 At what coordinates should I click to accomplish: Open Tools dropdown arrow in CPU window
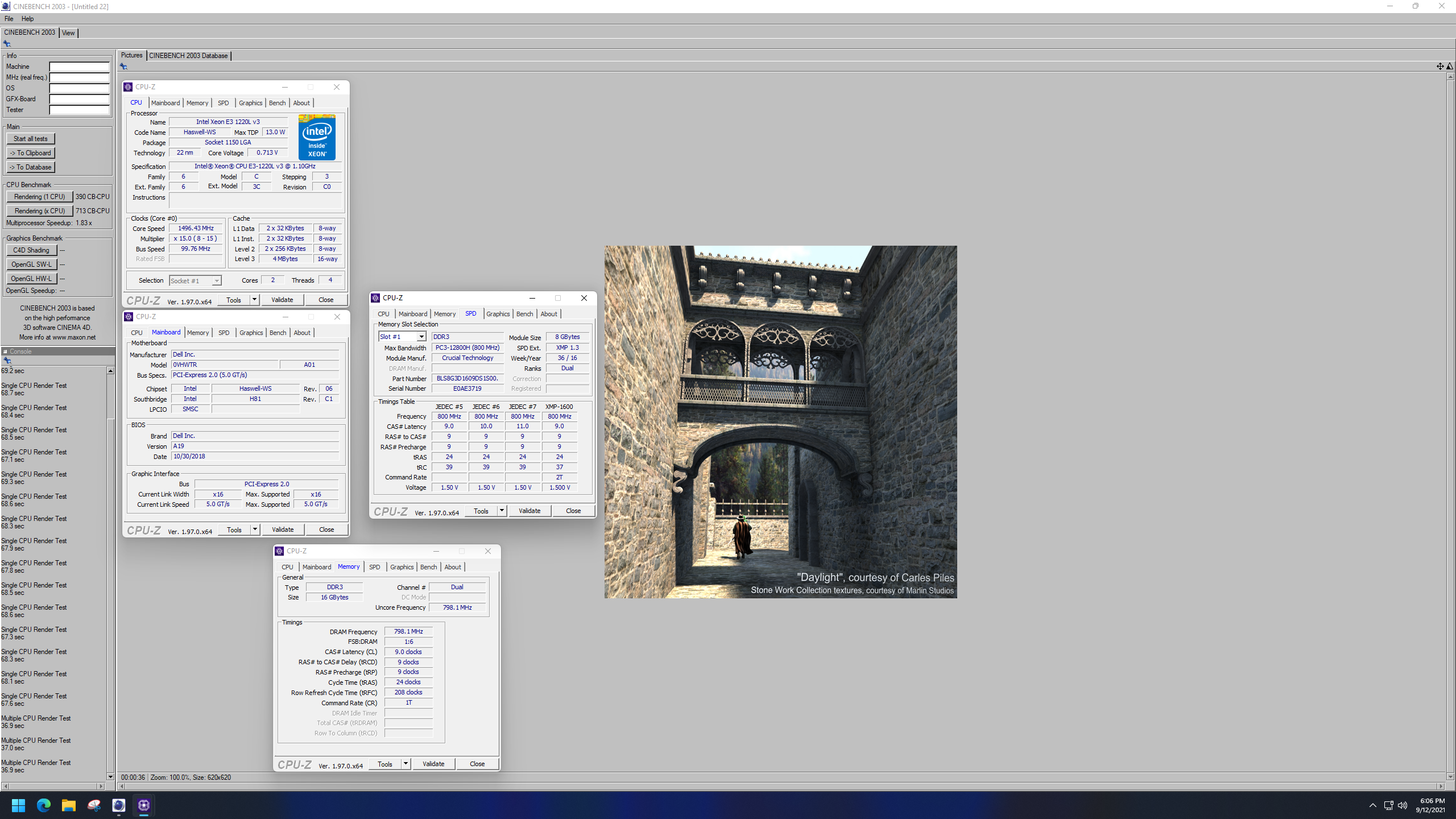[254, 300]
